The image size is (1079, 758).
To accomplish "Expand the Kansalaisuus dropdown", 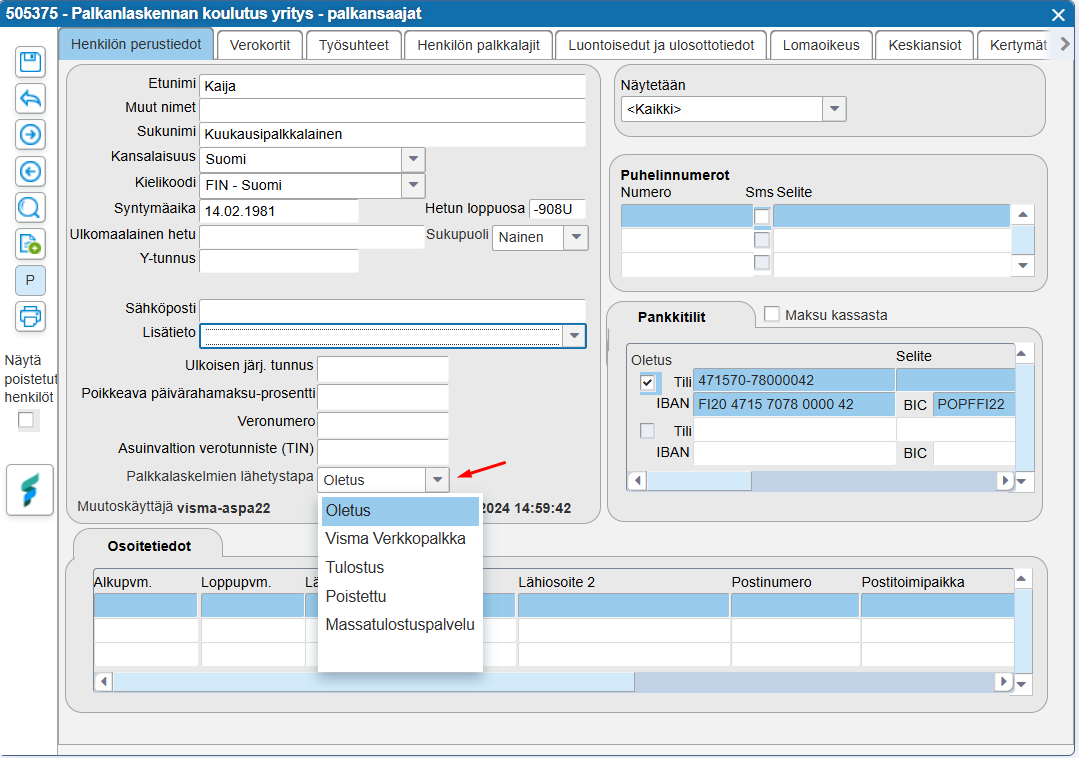I will [x=413, y=159].
